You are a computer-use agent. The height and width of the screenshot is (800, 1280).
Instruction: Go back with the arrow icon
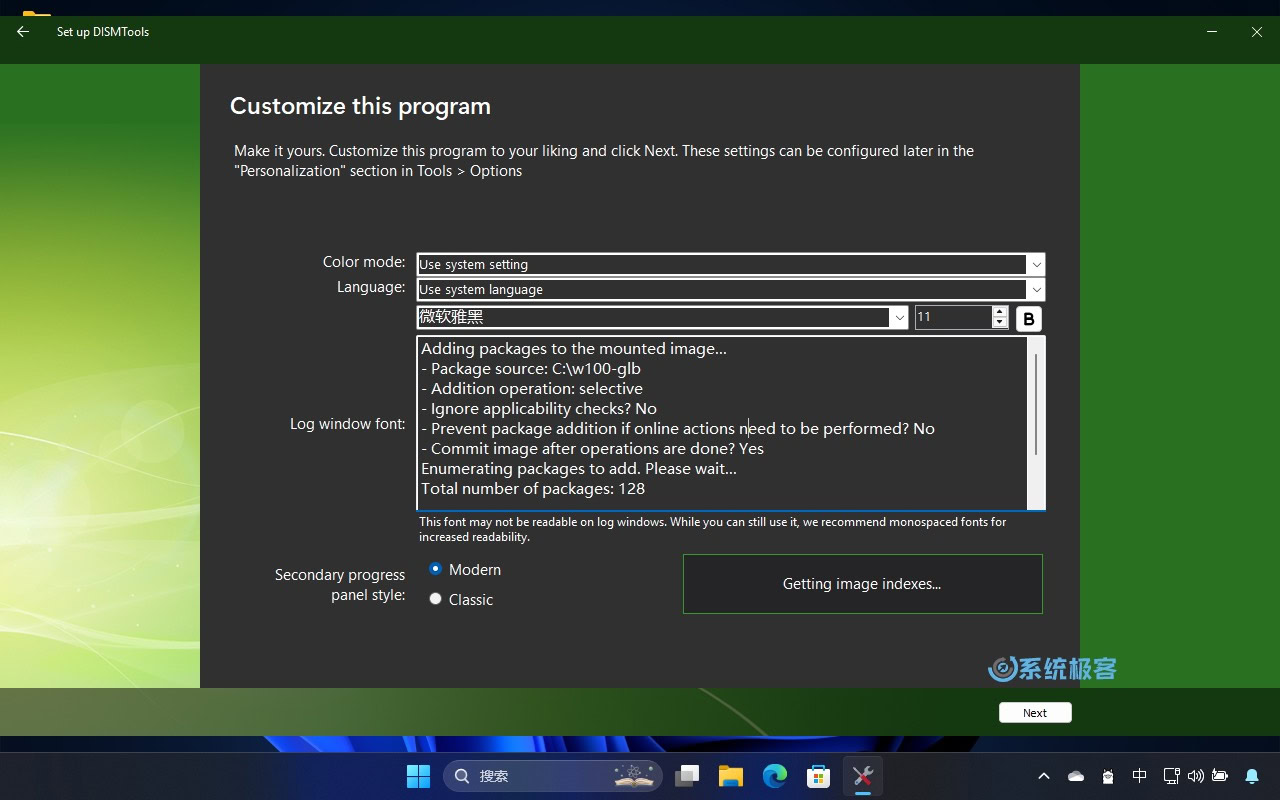pos(23,32)
